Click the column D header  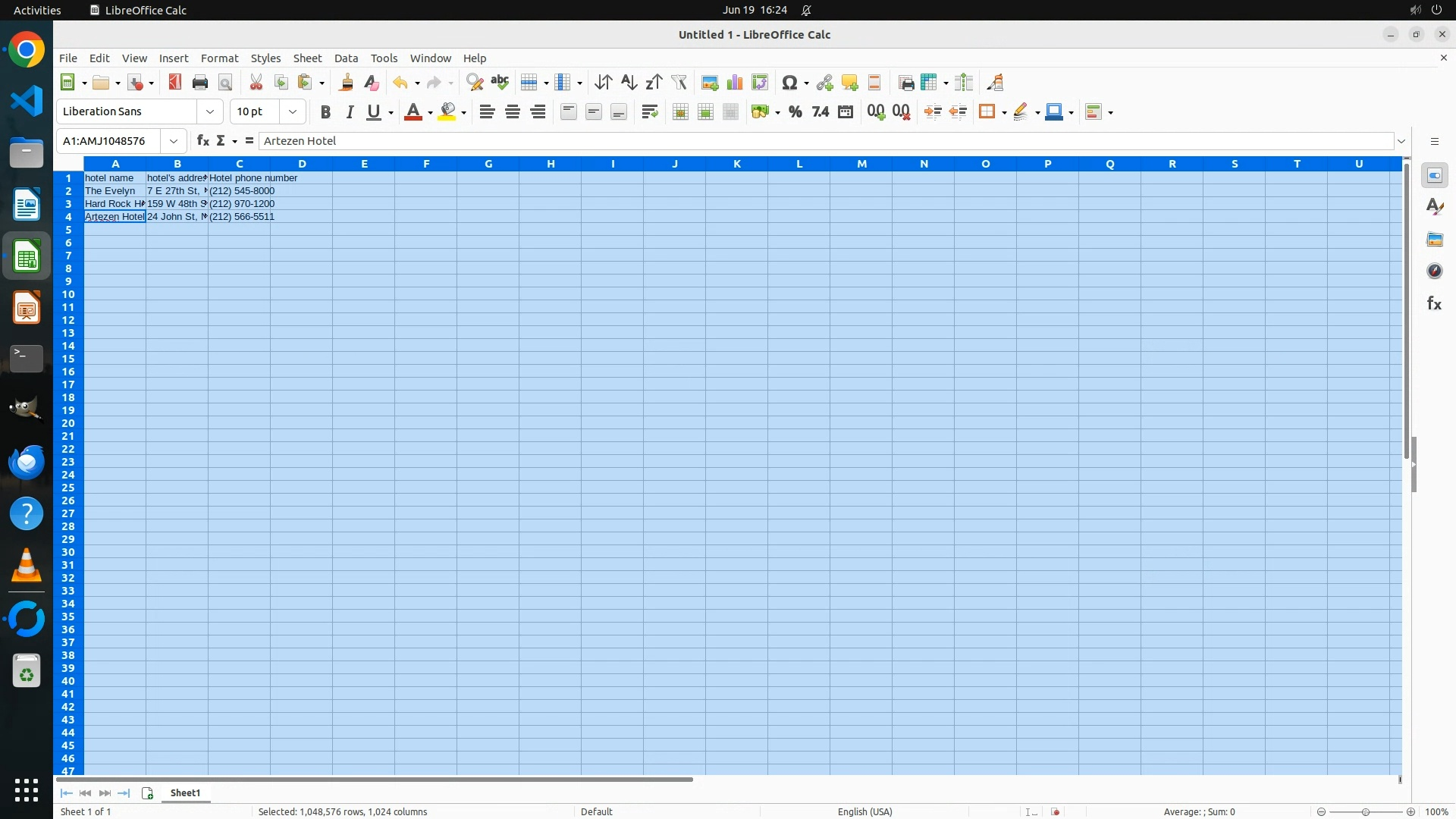click(x=302, y=164)
